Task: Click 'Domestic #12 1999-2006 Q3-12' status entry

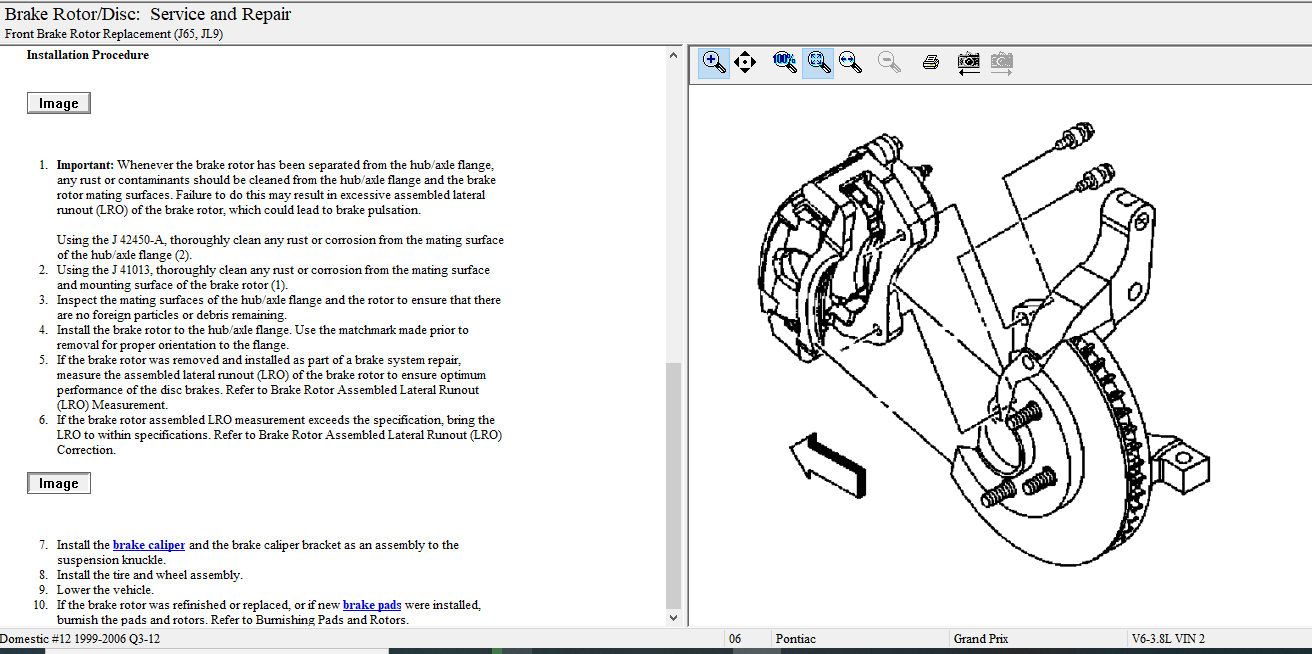Action: click(x=80, y=638)
